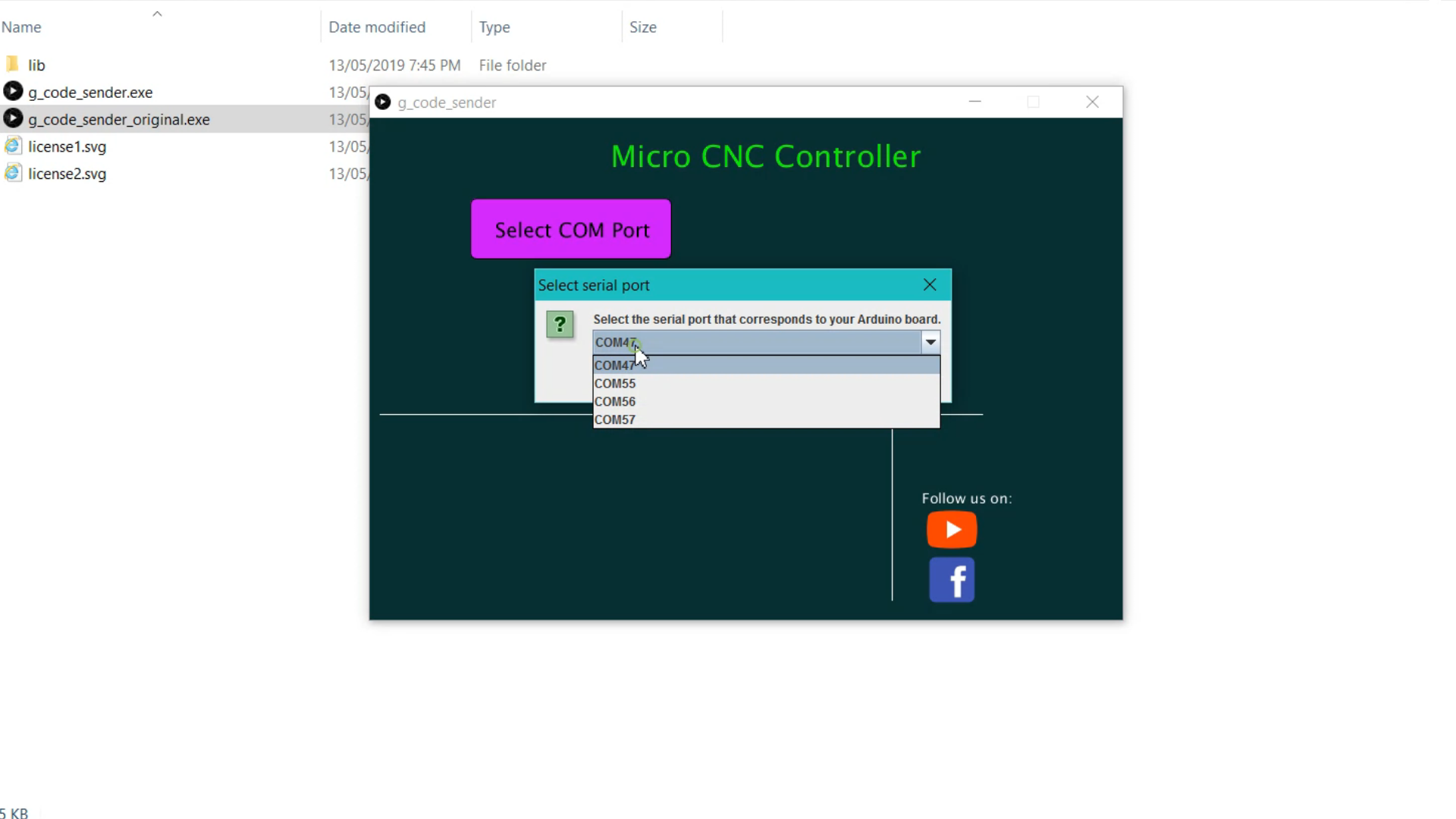Click the lib folder icon
Viewport: 1456px width, 819px height.
[x=13, y=64]
